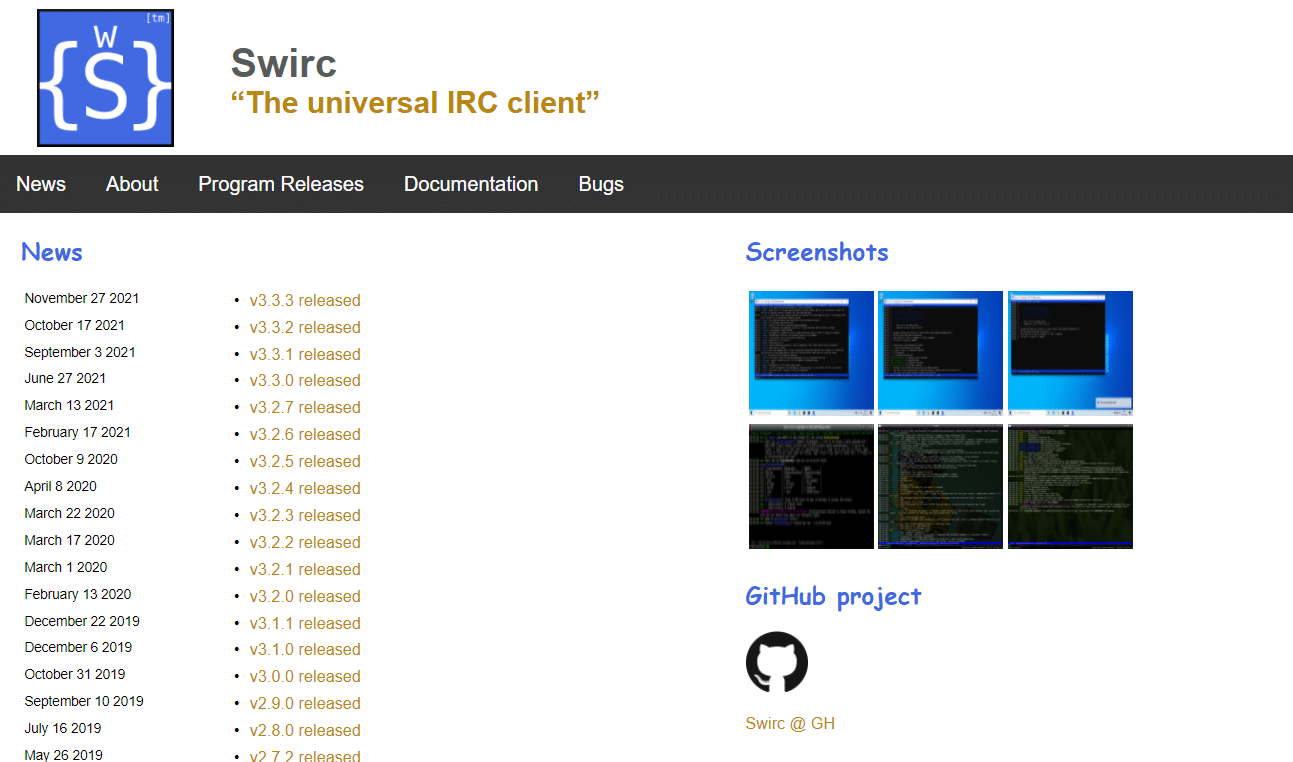Viewport: 1293px width, 762px height.
Task: Open the v3.2.0 released link
Action: click(305, 596)
